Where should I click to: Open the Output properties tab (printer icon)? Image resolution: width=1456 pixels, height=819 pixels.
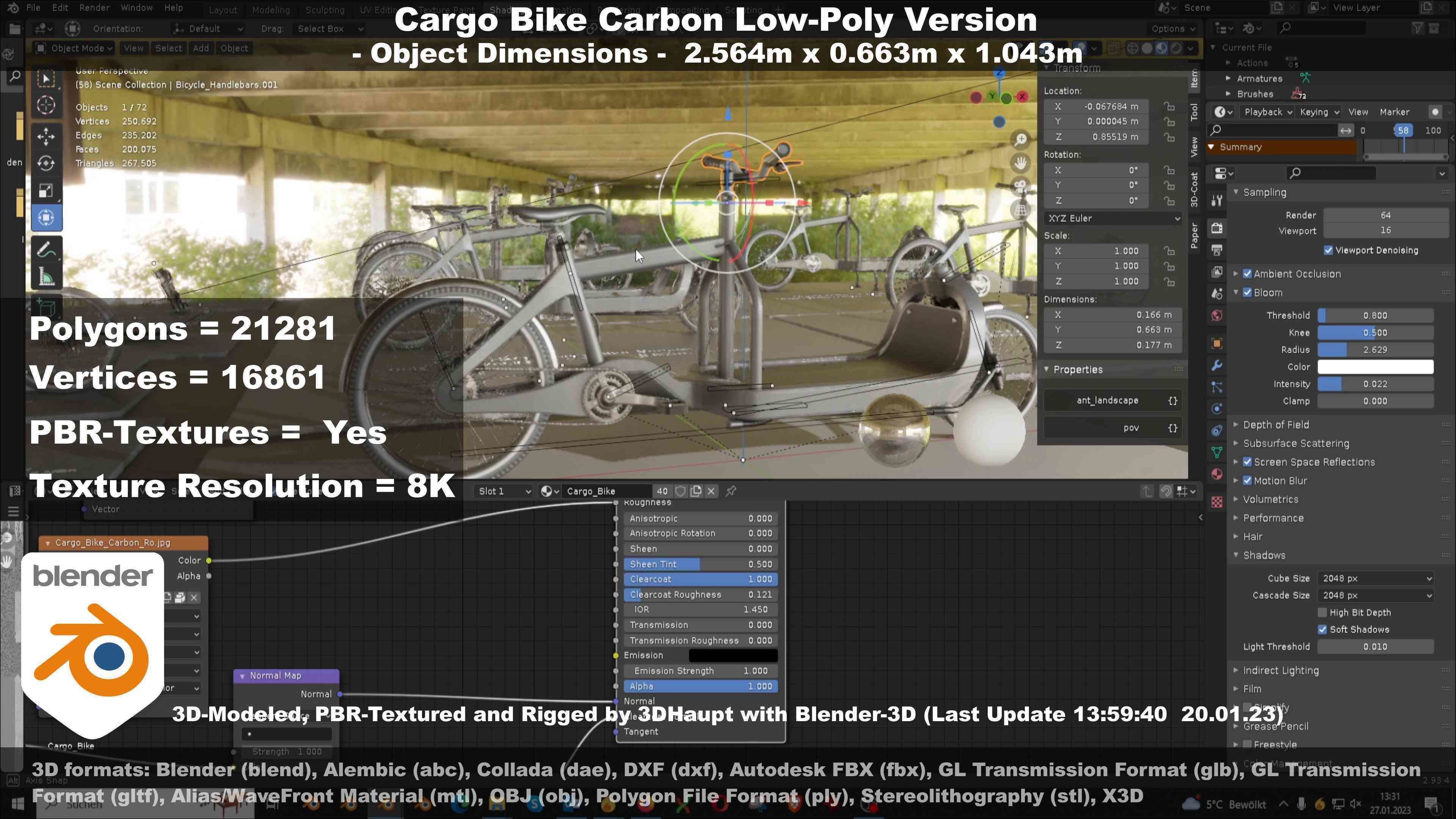pyautogui.click(x=1217, y=250)
